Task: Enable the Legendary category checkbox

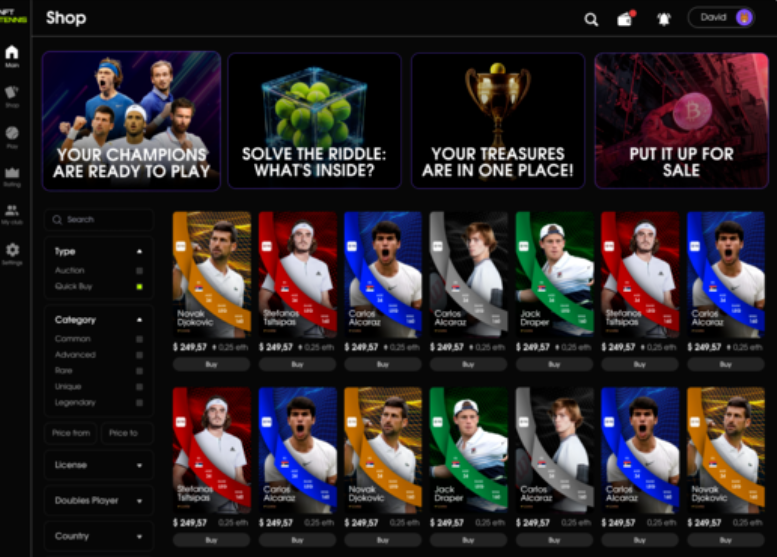Action: pos(139,402)
